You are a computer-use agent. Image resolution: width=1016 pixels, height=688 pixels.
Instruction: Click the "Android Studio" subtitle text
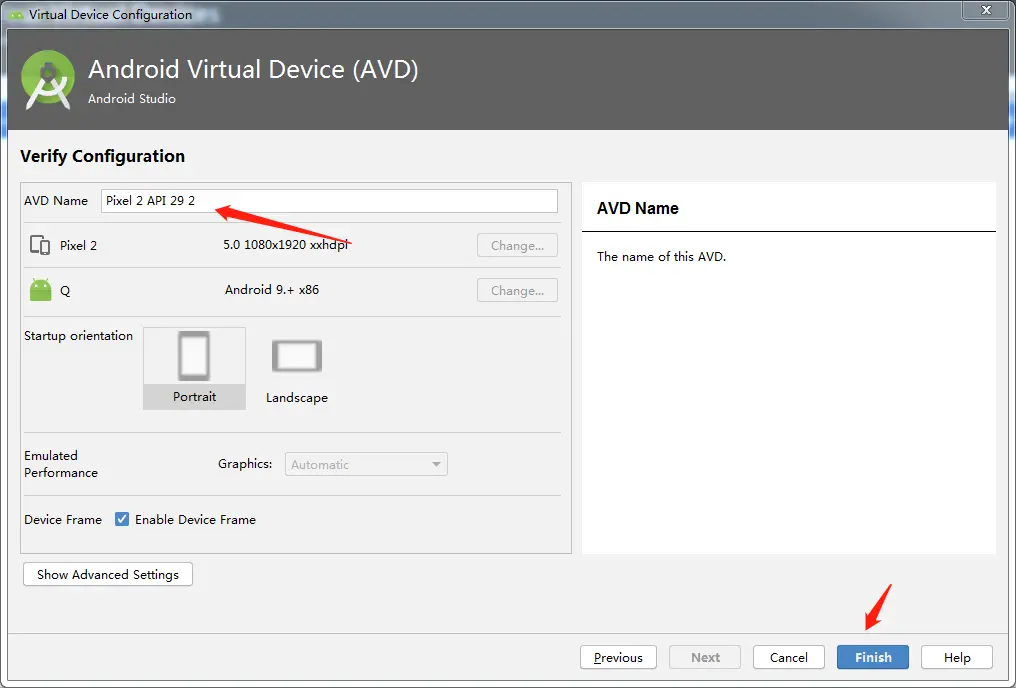tap(132, 98)
